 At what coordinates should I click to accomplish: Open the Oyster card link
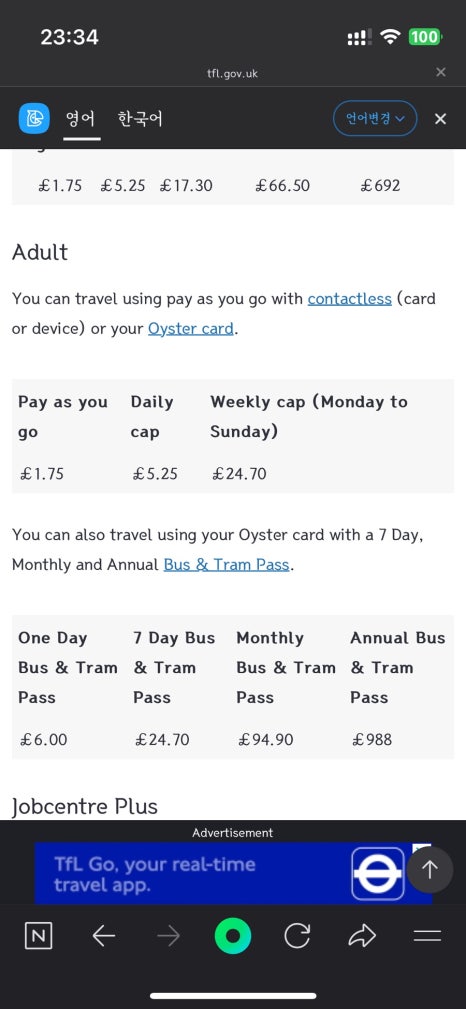point(191,329)
